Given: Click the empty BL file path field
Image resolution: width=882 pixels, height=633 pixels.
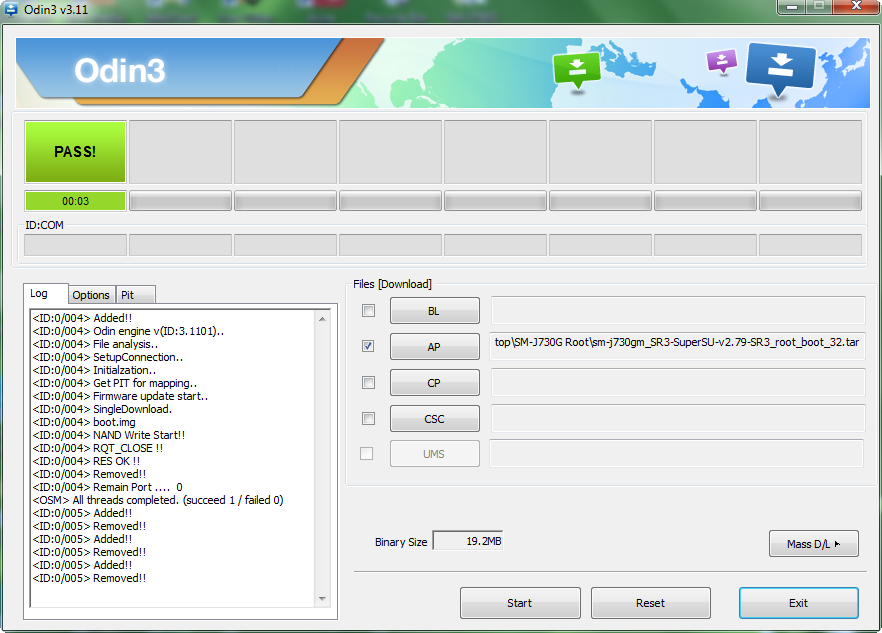Looking at the screenshot, I should (678, 311).
